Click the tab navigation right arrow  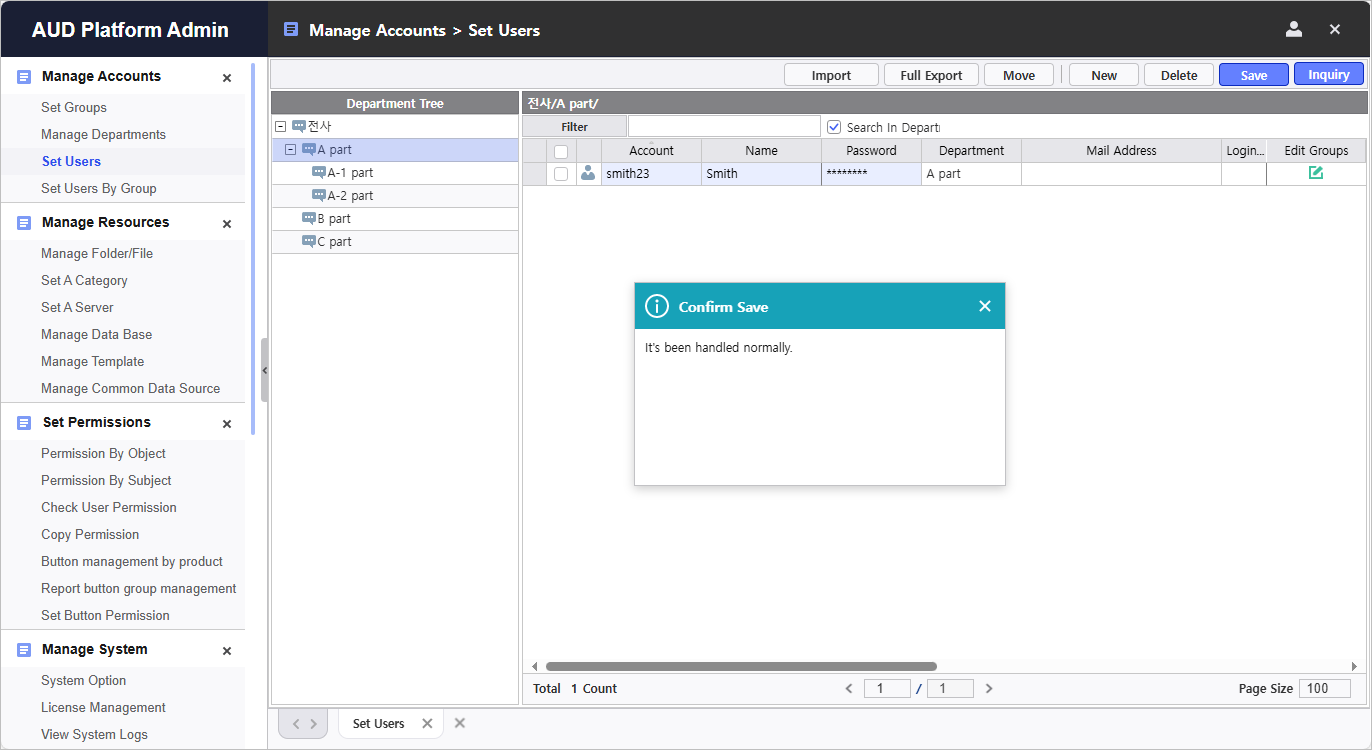pyautogui.click(x=313, y=723)
